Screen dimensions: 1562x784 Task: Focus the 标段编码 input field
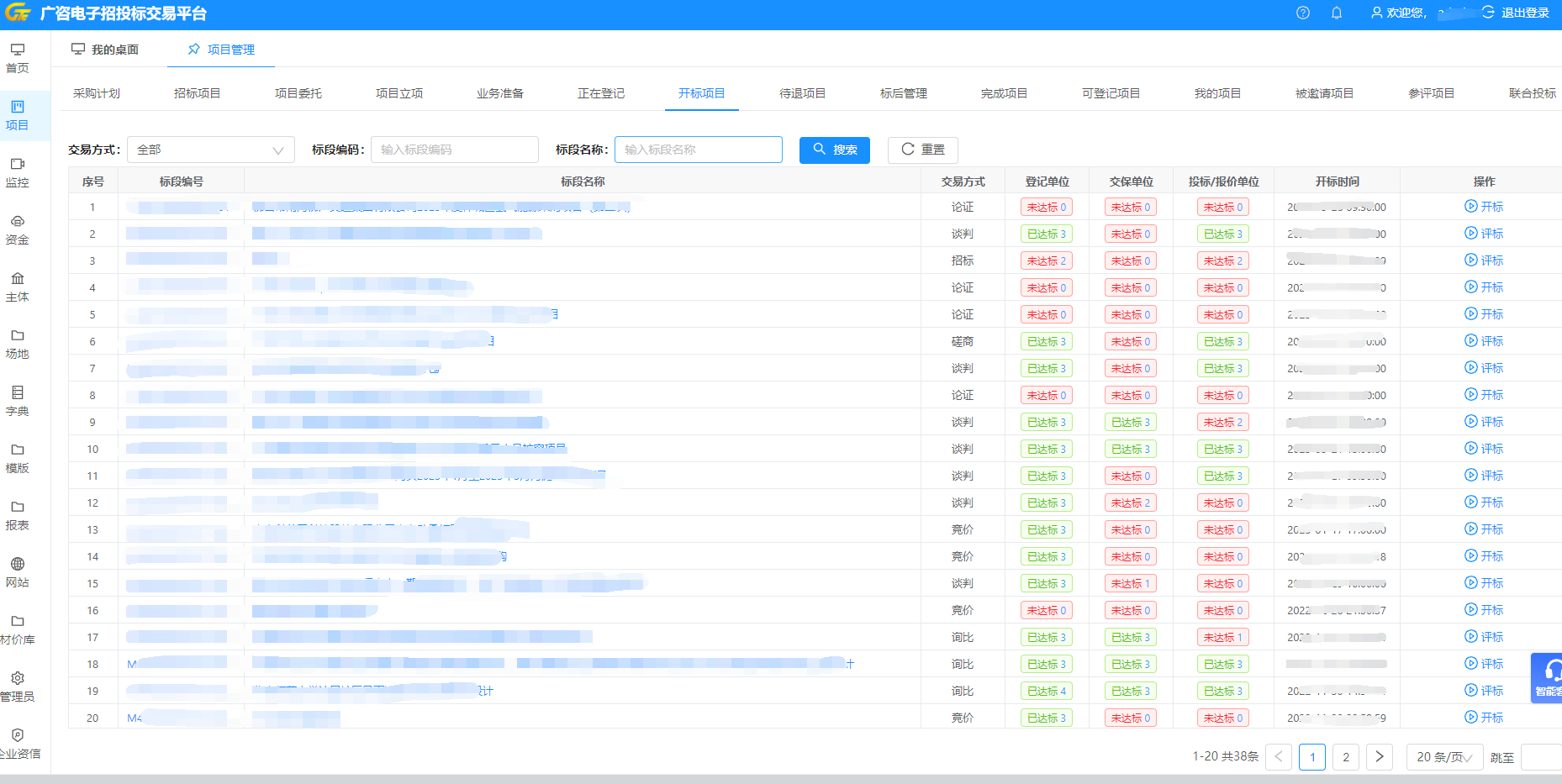455,150
